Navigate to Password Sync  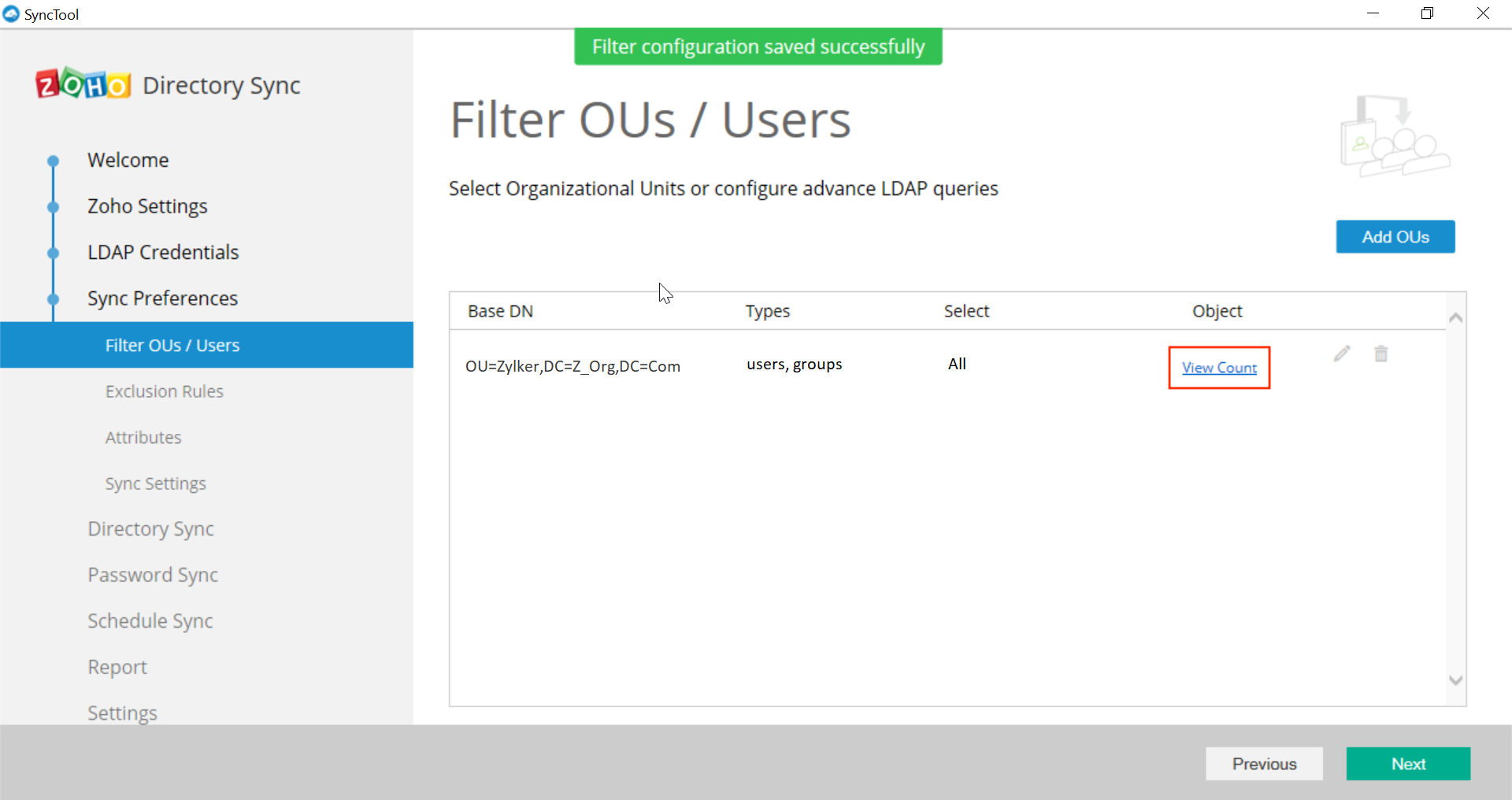[x=152, y=574]
